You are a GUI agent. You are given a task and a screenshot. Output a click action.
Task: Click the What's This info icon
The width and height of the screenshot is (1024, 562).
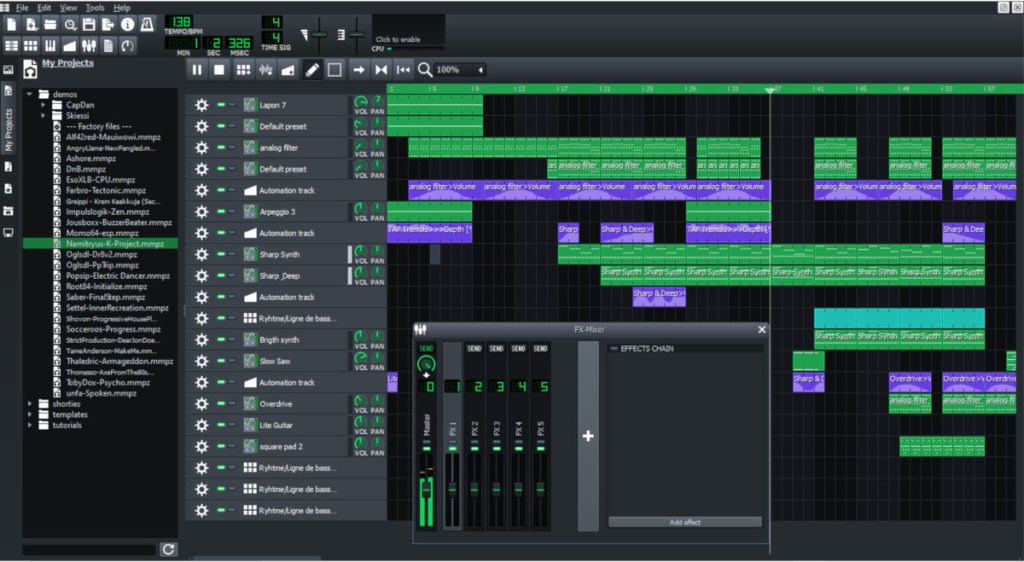[127, 25]
